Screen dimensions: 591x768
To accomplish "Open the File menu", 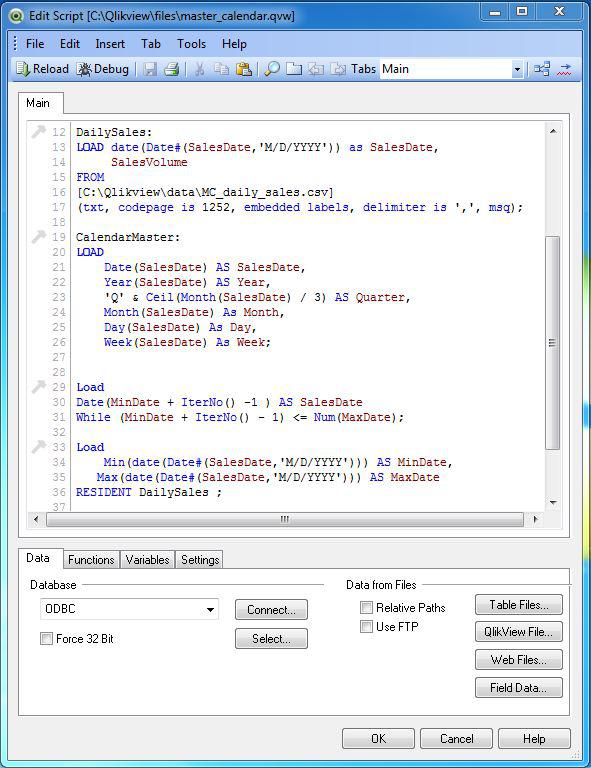I will [35, 44].
